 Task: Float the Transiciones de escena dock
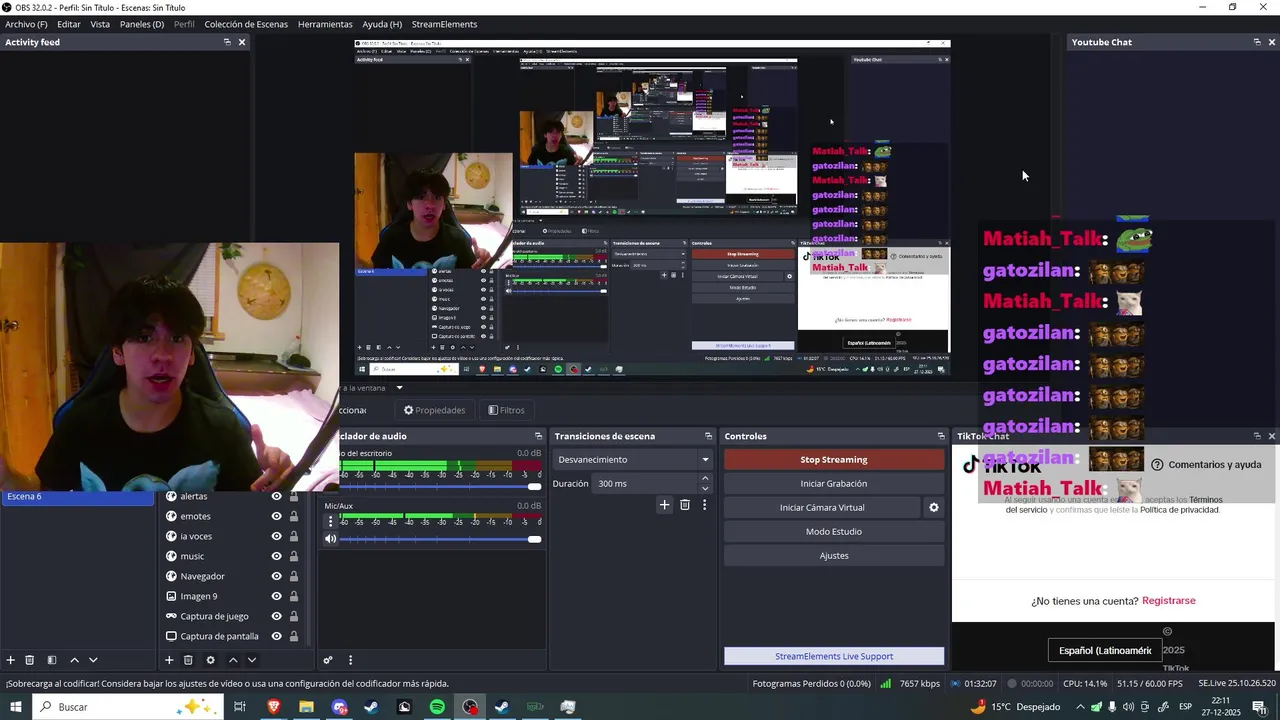pos(709,436)
